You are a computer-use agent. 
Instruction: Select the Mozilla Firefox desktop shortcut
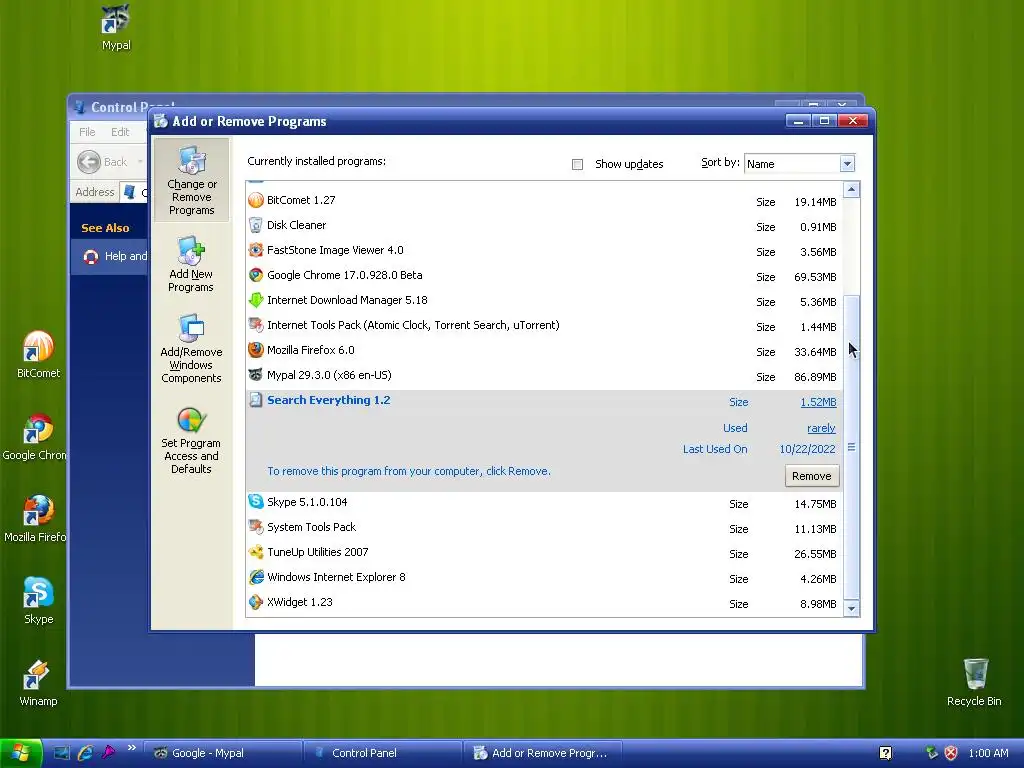pos(36,519)
